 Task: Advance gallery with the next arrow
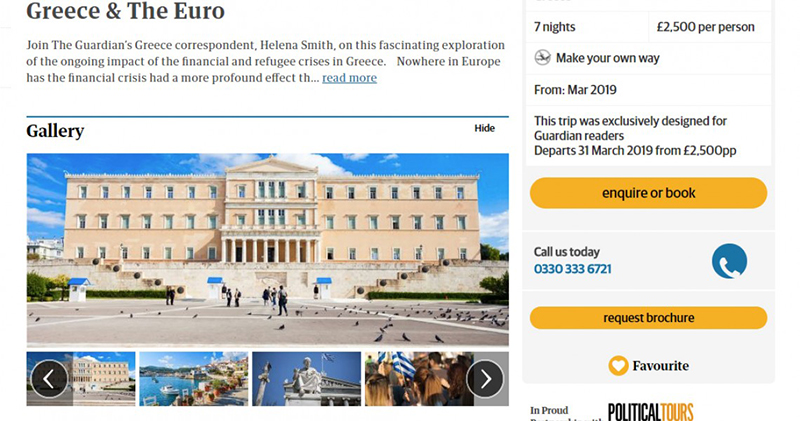485,379
